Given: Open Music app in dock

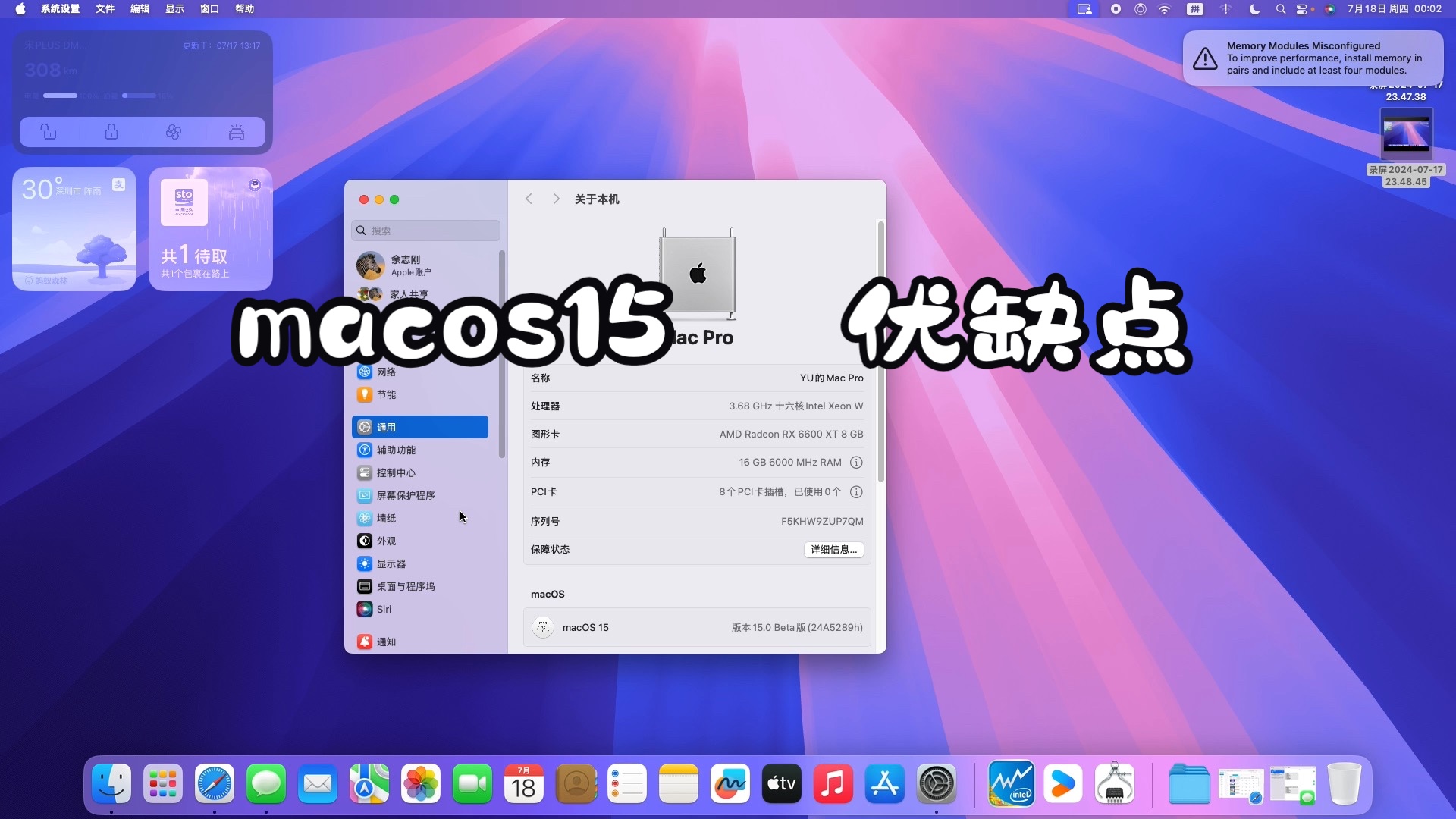Looking at the screenshot, I should pyautogui.click(x=833, y=783).
